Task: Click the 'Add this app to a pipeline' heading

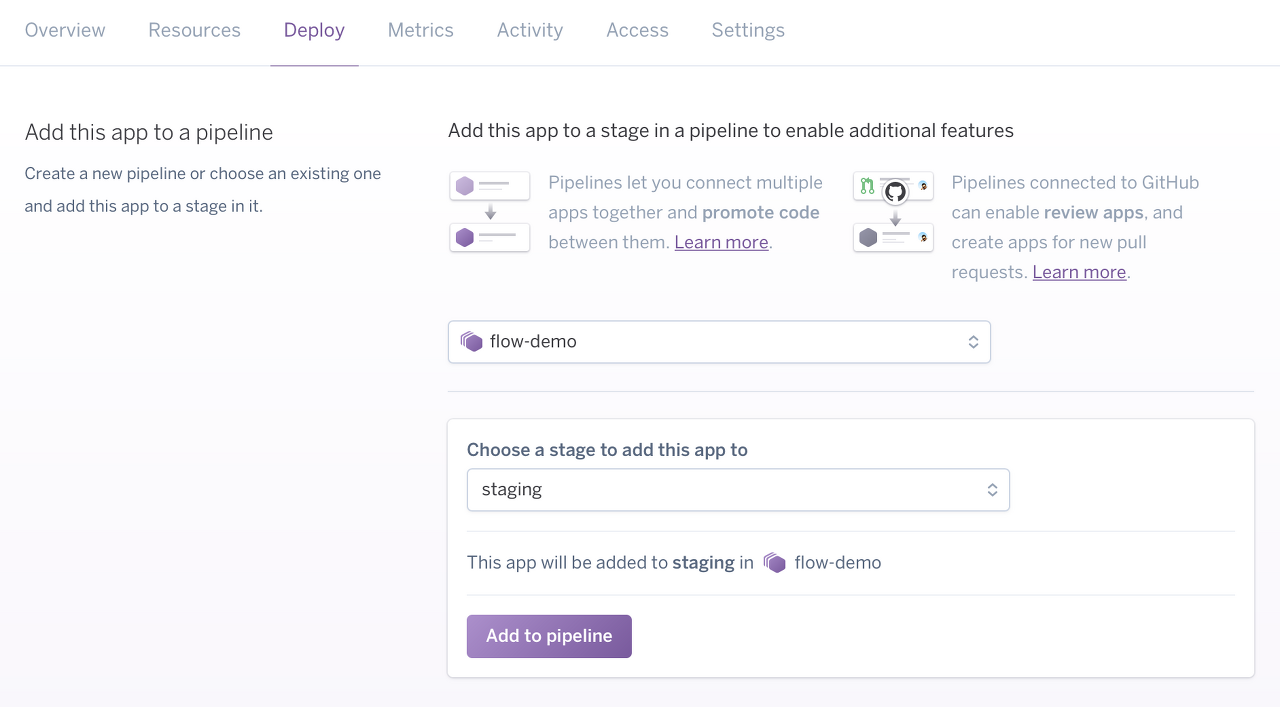Action: pos(149,132)
